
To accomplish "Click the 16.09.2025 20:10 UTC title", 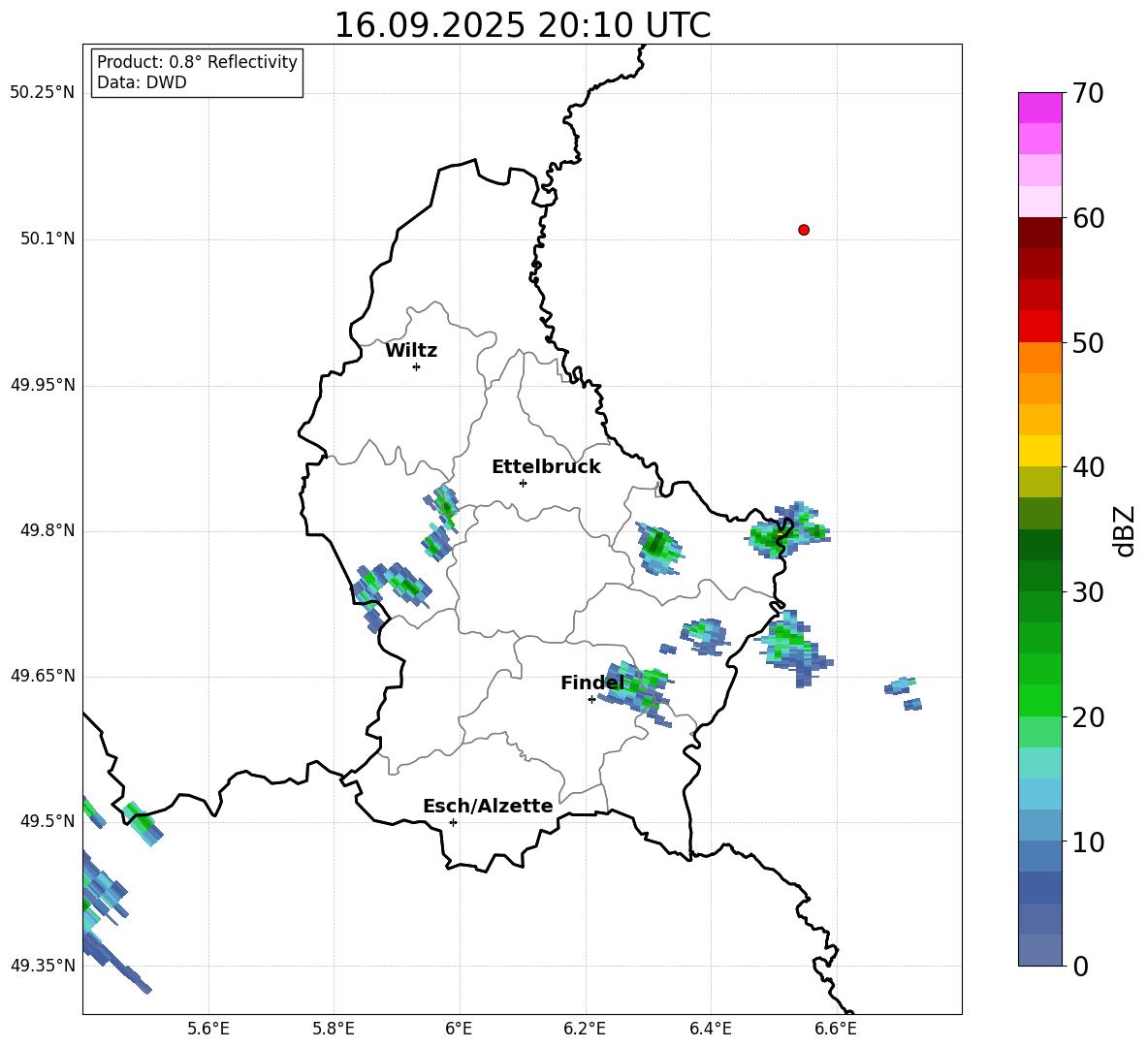I will 522,25.
